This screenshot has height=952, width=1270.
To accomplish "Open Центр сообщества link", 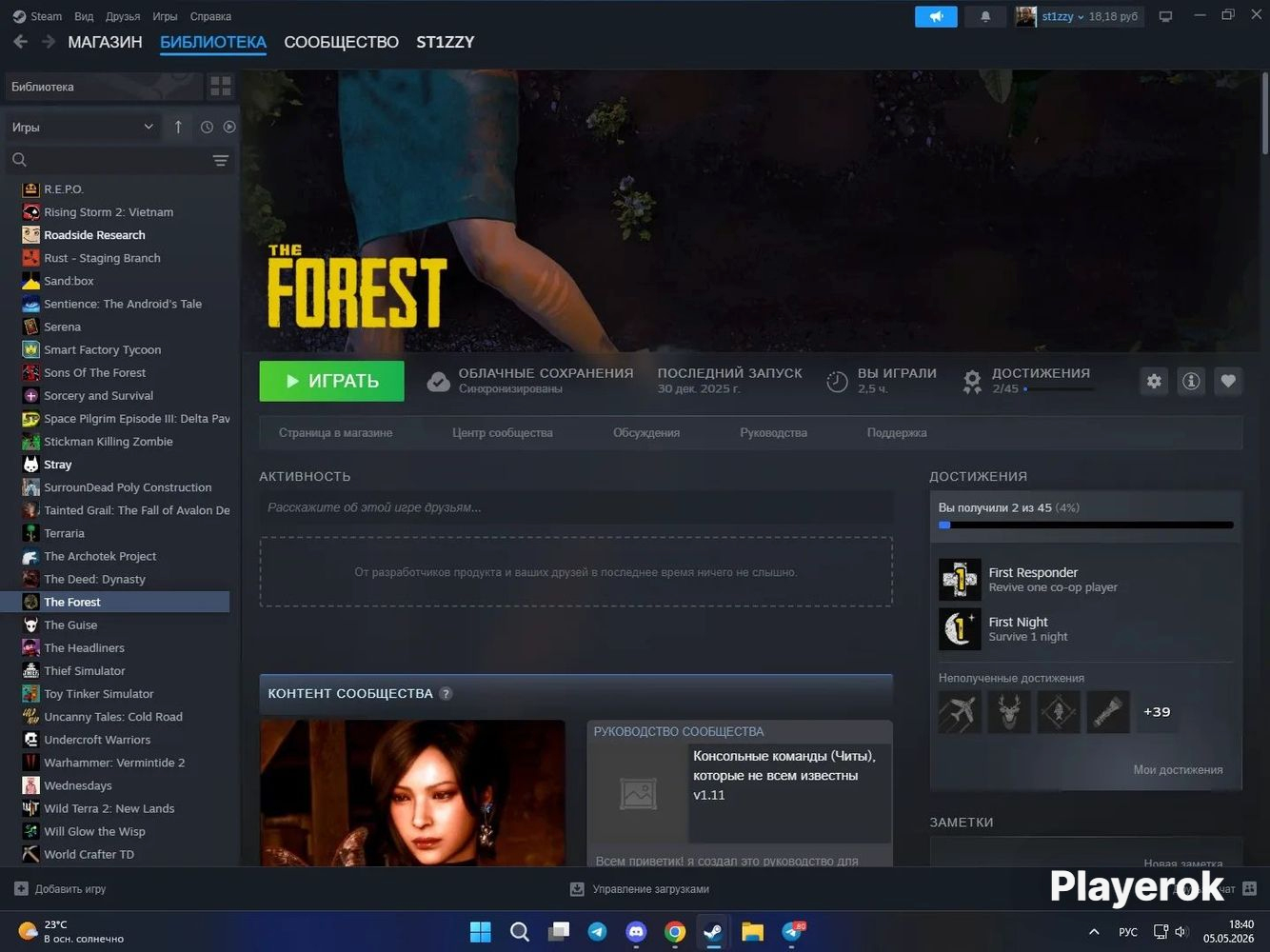I will click(503, 433).
